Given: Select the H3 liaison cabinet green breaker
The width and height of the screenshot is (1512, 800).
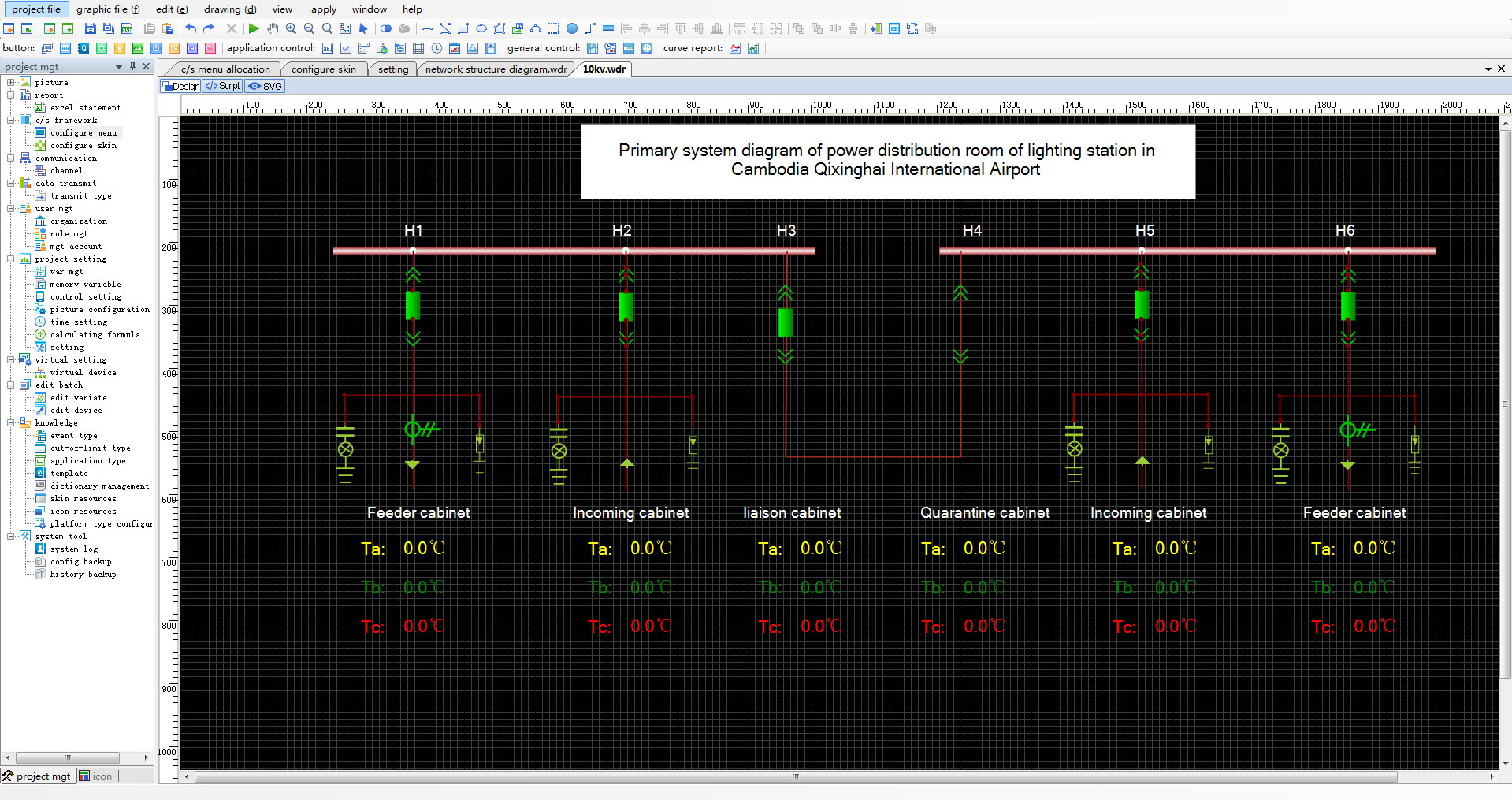Looking at the screenshot, I should tap(785, 322).
